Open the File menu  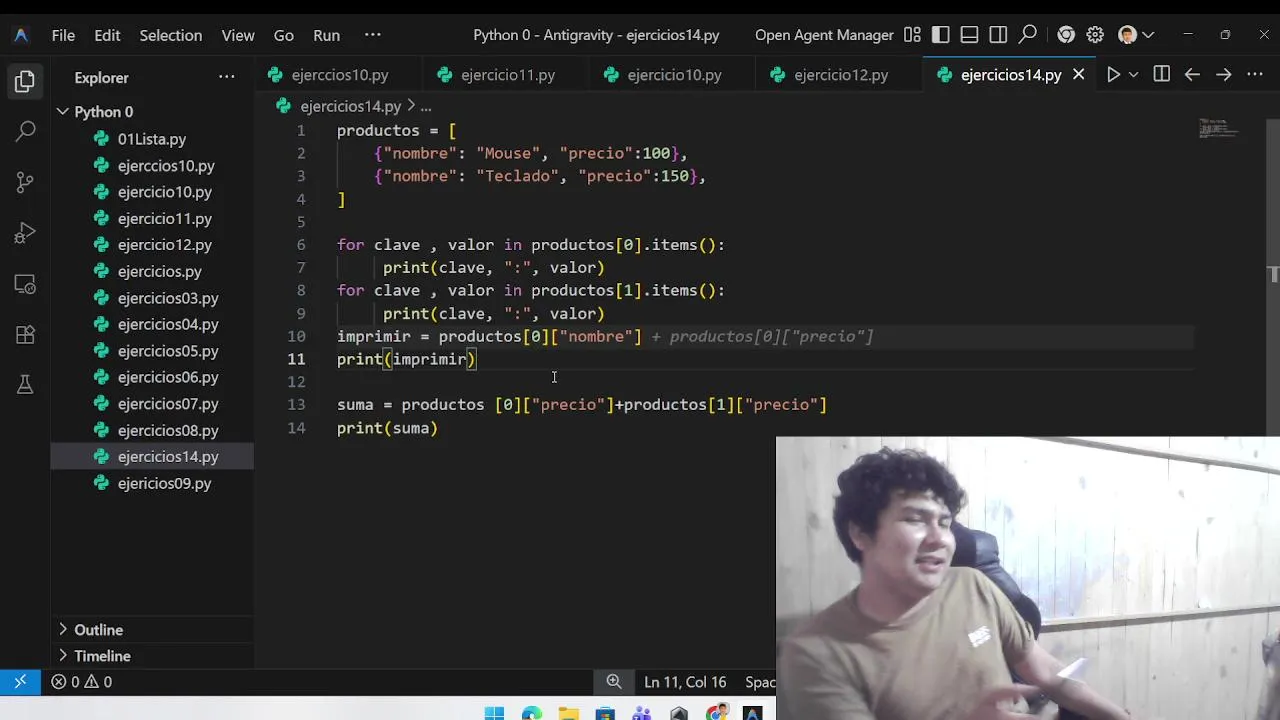63,35
